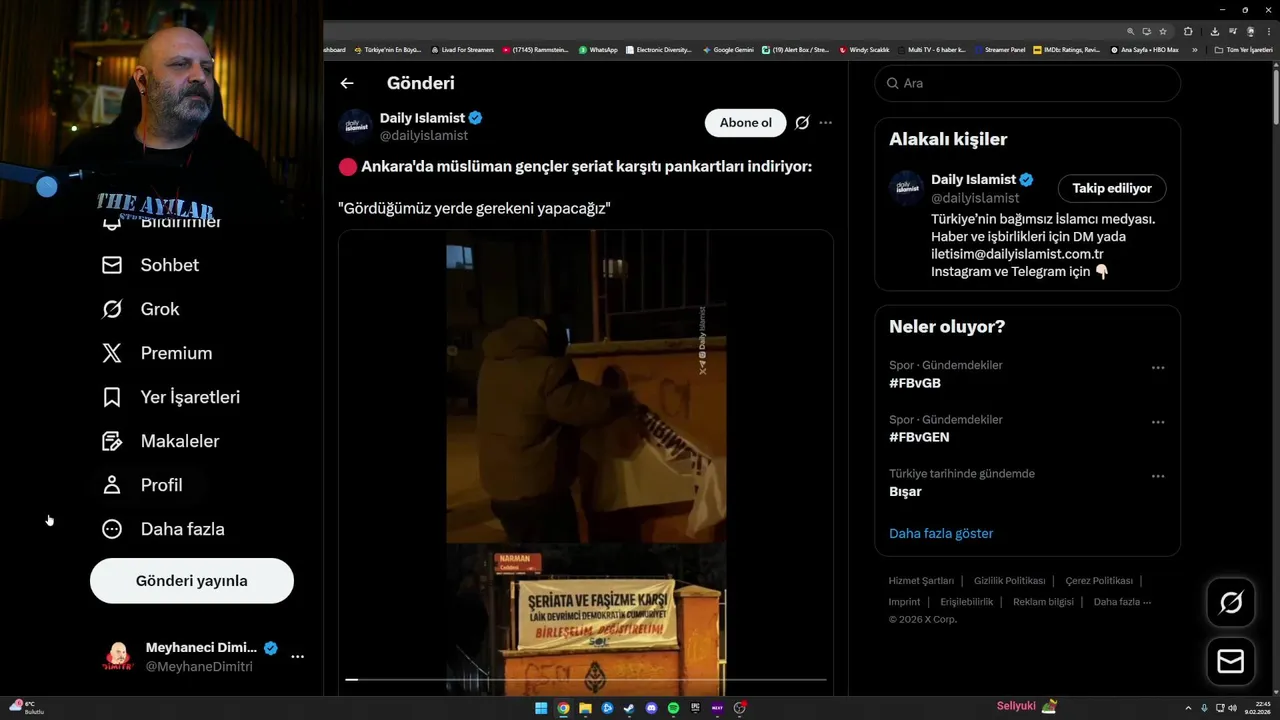1280x720 pixels.
Task: Open Daily Islamist avatar on the post
Action: 355,126
